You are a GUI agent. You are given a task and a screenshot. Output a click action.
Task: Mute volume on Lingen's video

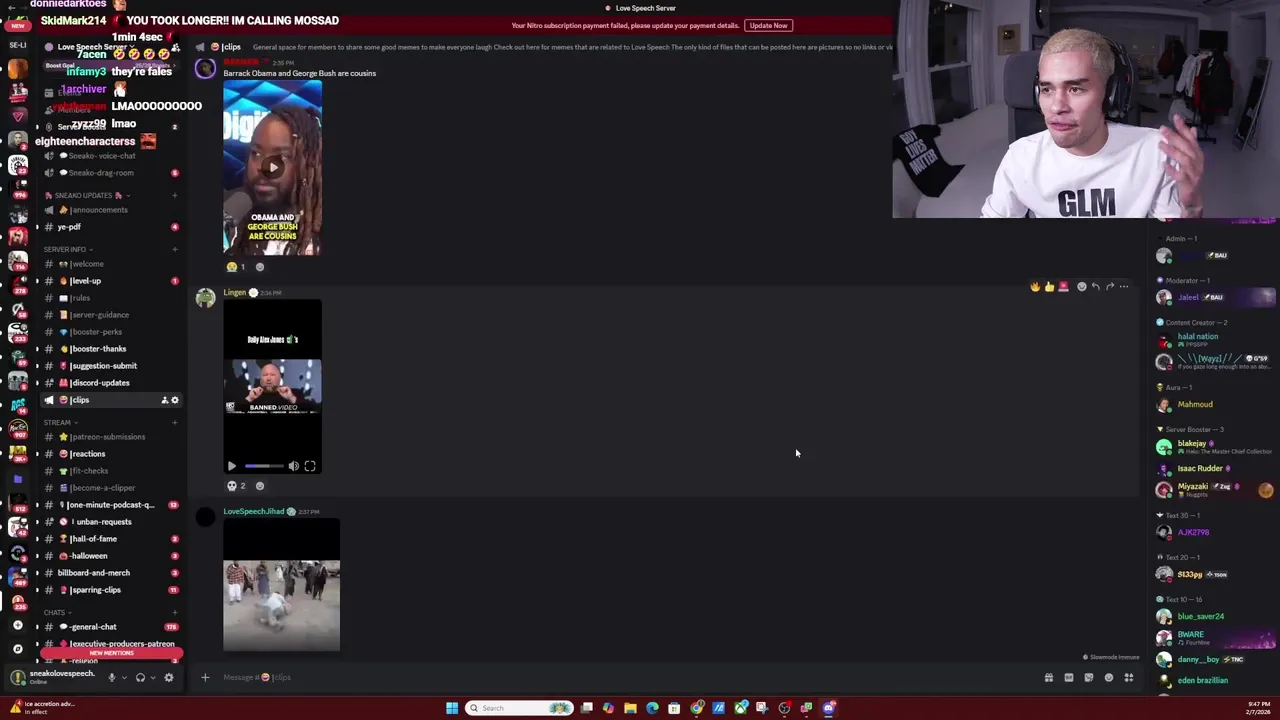(294, 466)
